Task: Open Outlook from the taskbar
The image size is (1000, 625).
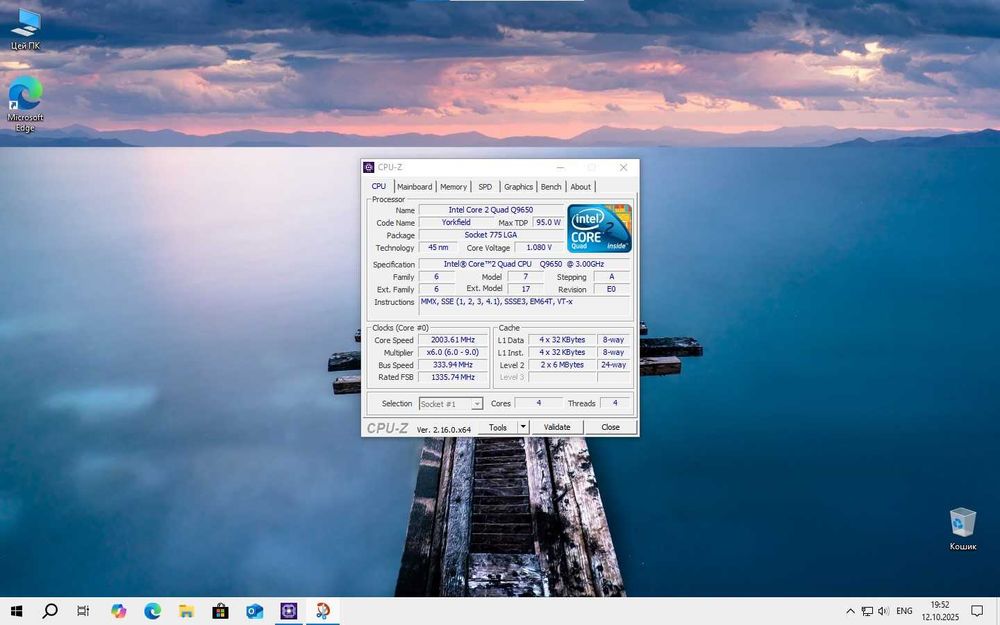Action: 254,611
